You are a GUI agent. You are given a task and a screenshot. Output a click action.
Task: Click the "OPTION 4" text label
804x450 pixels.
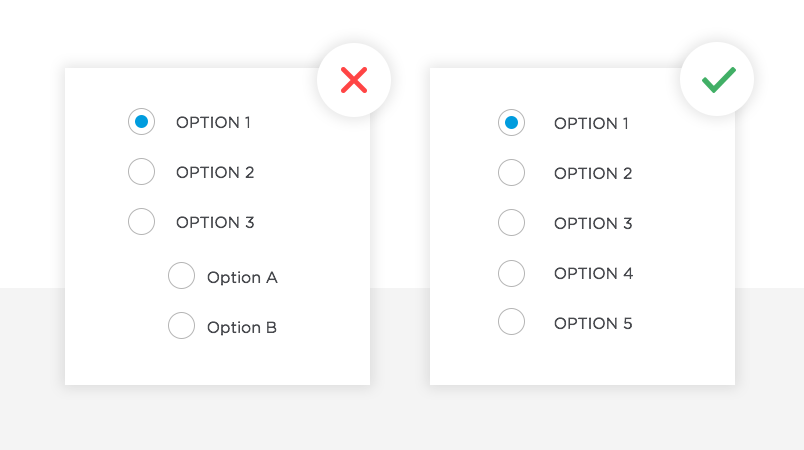tap(593, 273)
